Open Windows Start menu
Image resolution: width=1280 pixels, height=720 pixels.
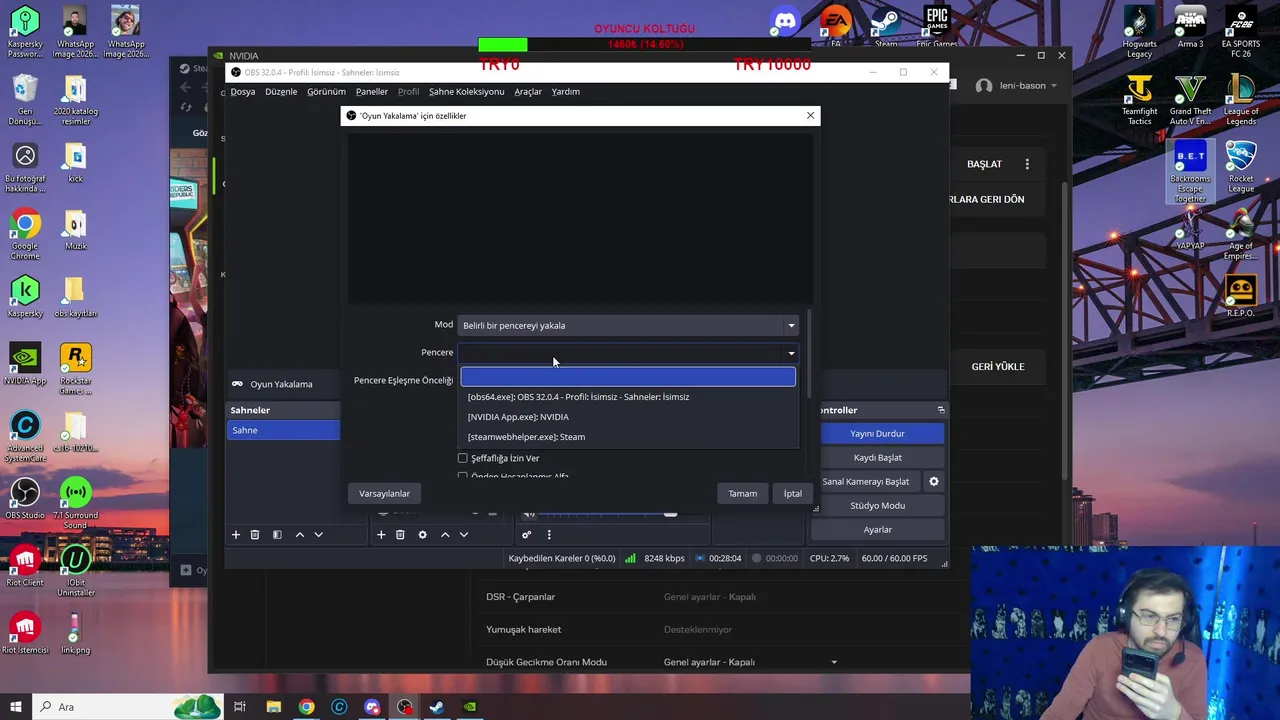point(15,707)
